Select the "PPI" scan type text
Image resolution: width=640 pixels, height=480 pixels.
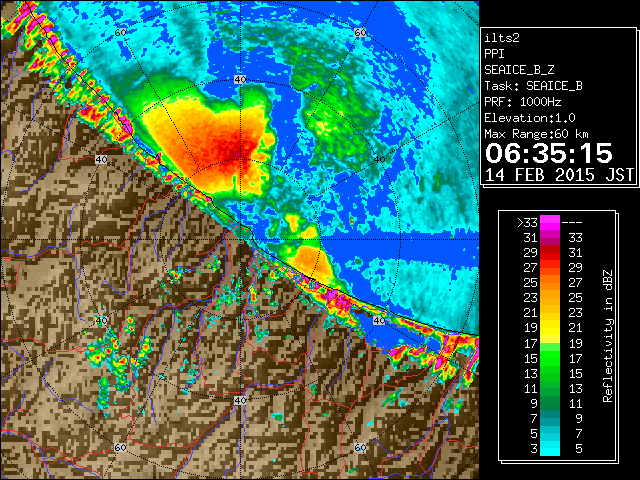494,54
